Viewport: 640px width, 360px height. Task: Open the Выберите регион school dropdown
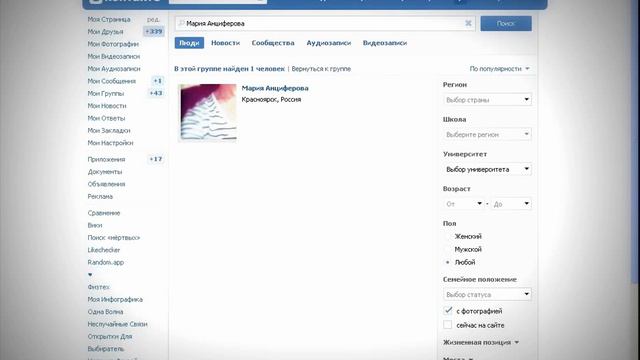pos(487,134)
